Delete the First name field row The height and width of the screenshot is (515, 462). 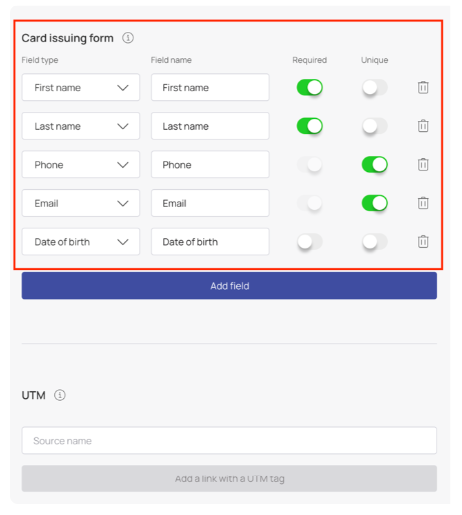[x=423, y=87]
